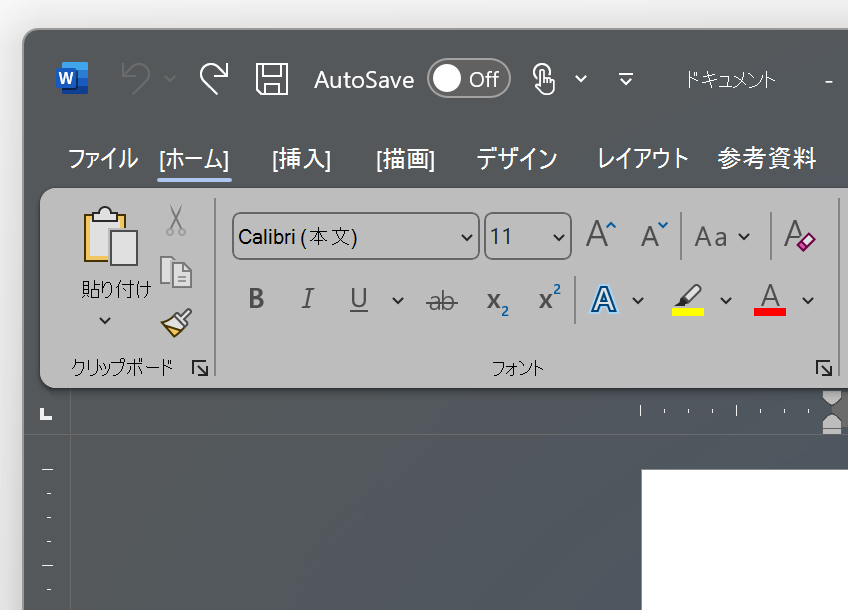The image size is (848, 610).
Task: Click the touch/mouse mode icon
Action: click(x=544, y=79)
